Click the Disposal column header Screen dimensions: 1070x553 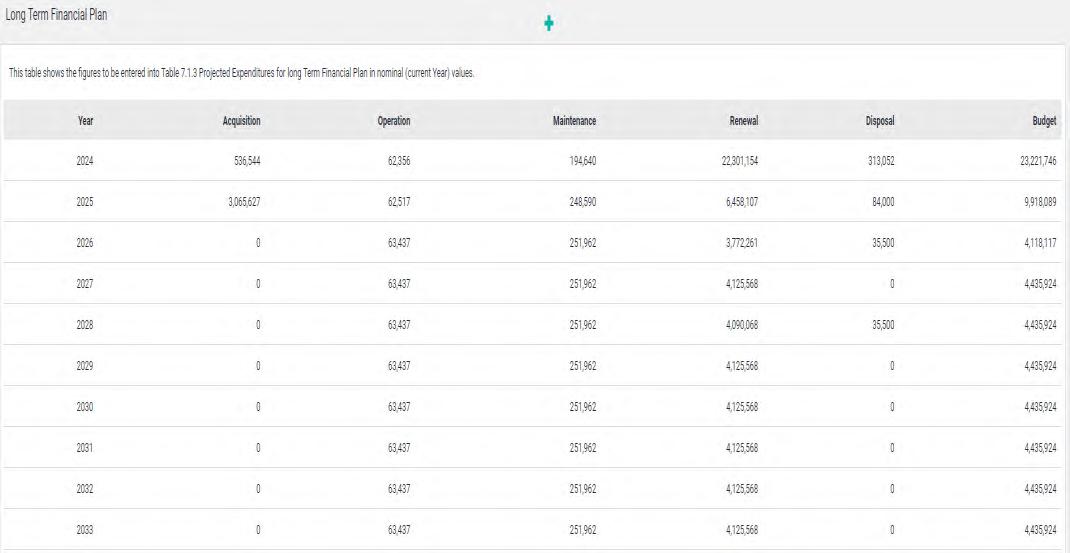(x=880, y=121)
